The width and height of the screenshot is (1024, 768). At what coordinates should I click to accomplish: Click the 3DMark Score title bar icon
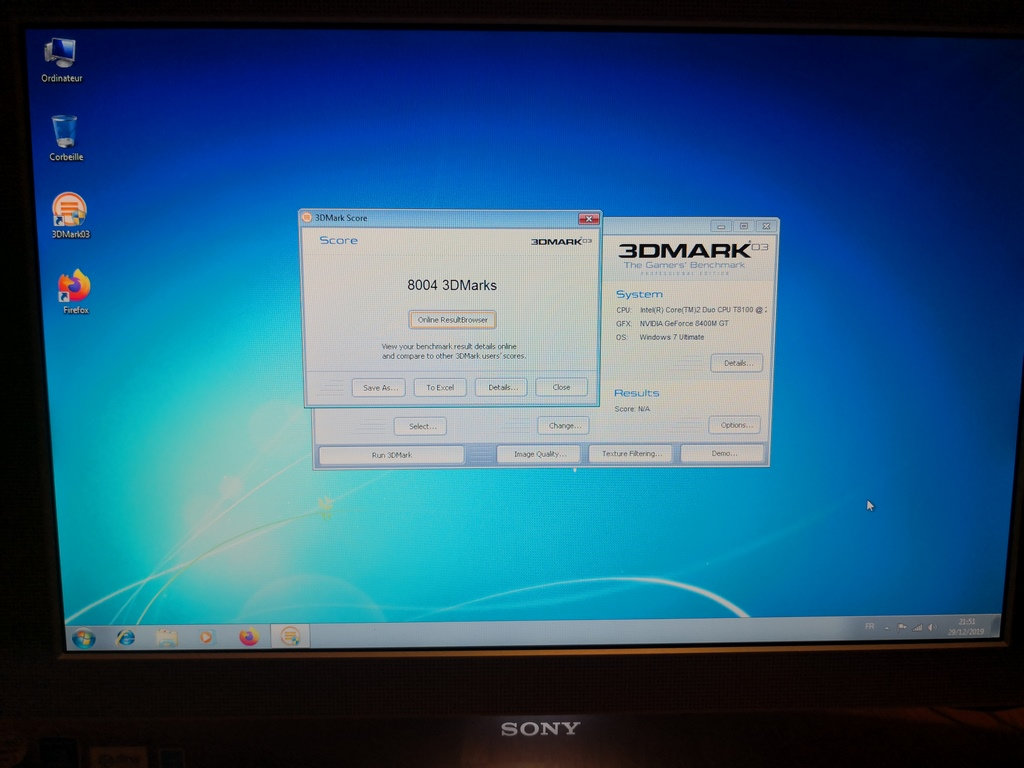[307, 217]
